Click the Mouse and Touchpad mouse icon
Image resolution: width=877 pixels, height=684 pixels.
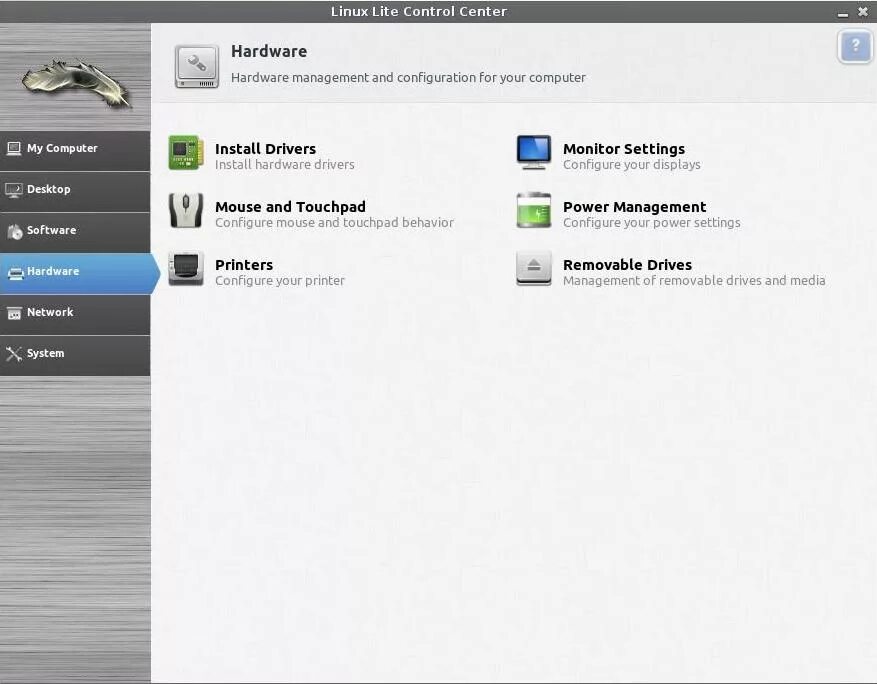pos(186,210)
